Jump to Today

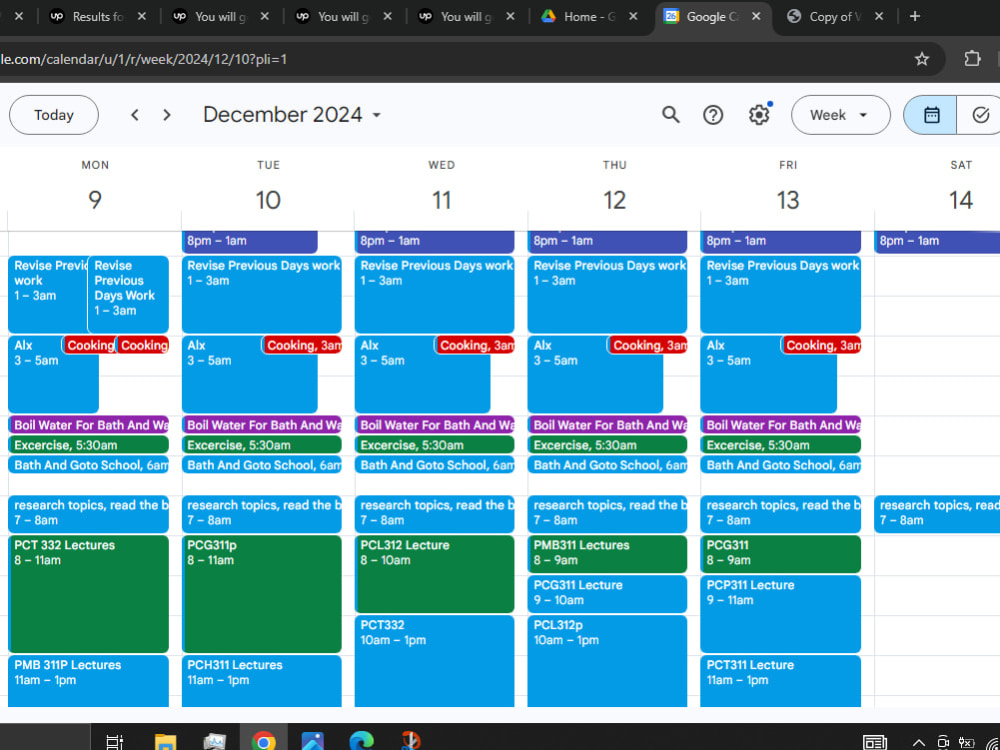54,115
